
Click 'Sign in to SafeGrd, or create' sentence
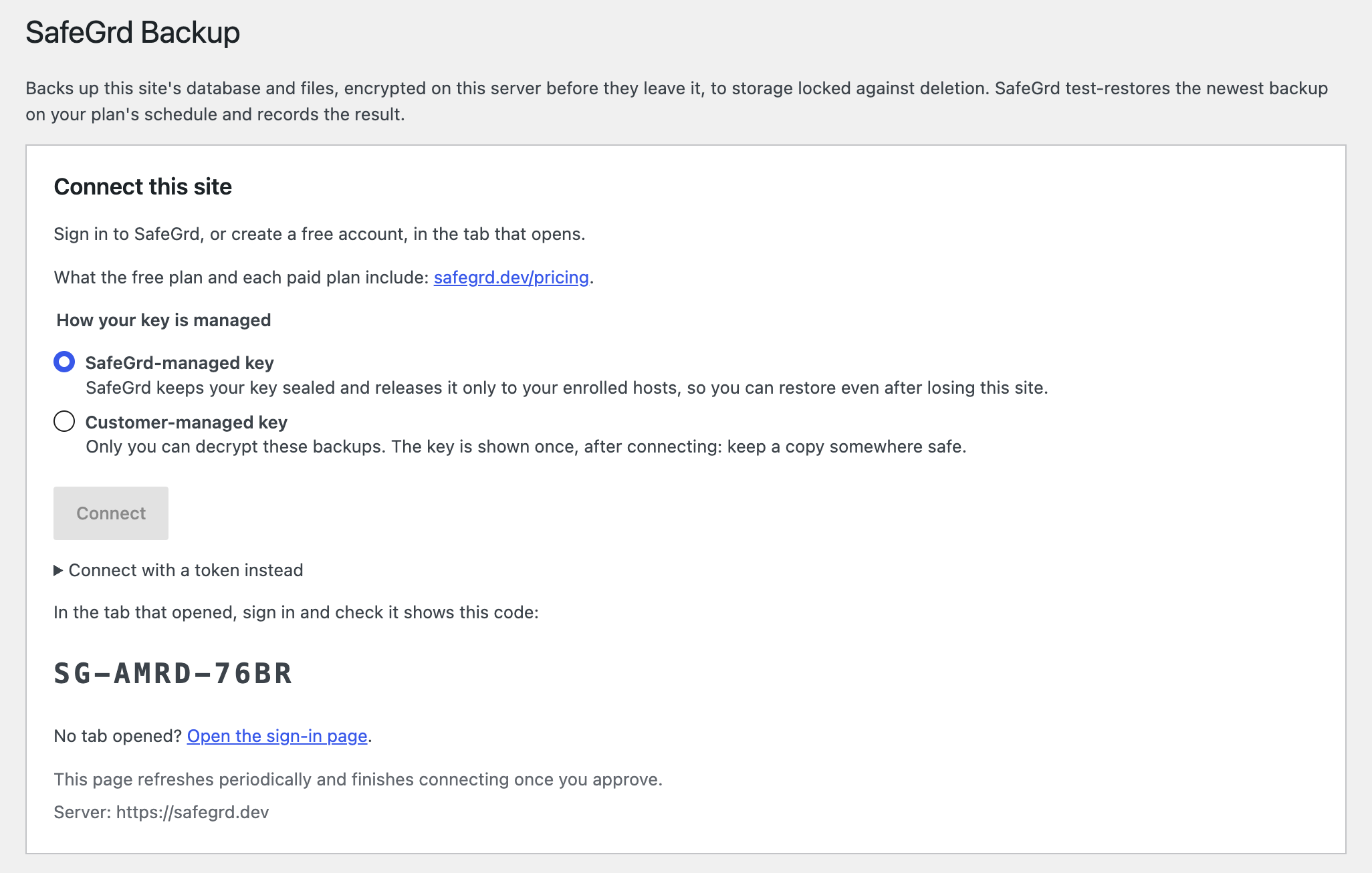tap(319, 234)
